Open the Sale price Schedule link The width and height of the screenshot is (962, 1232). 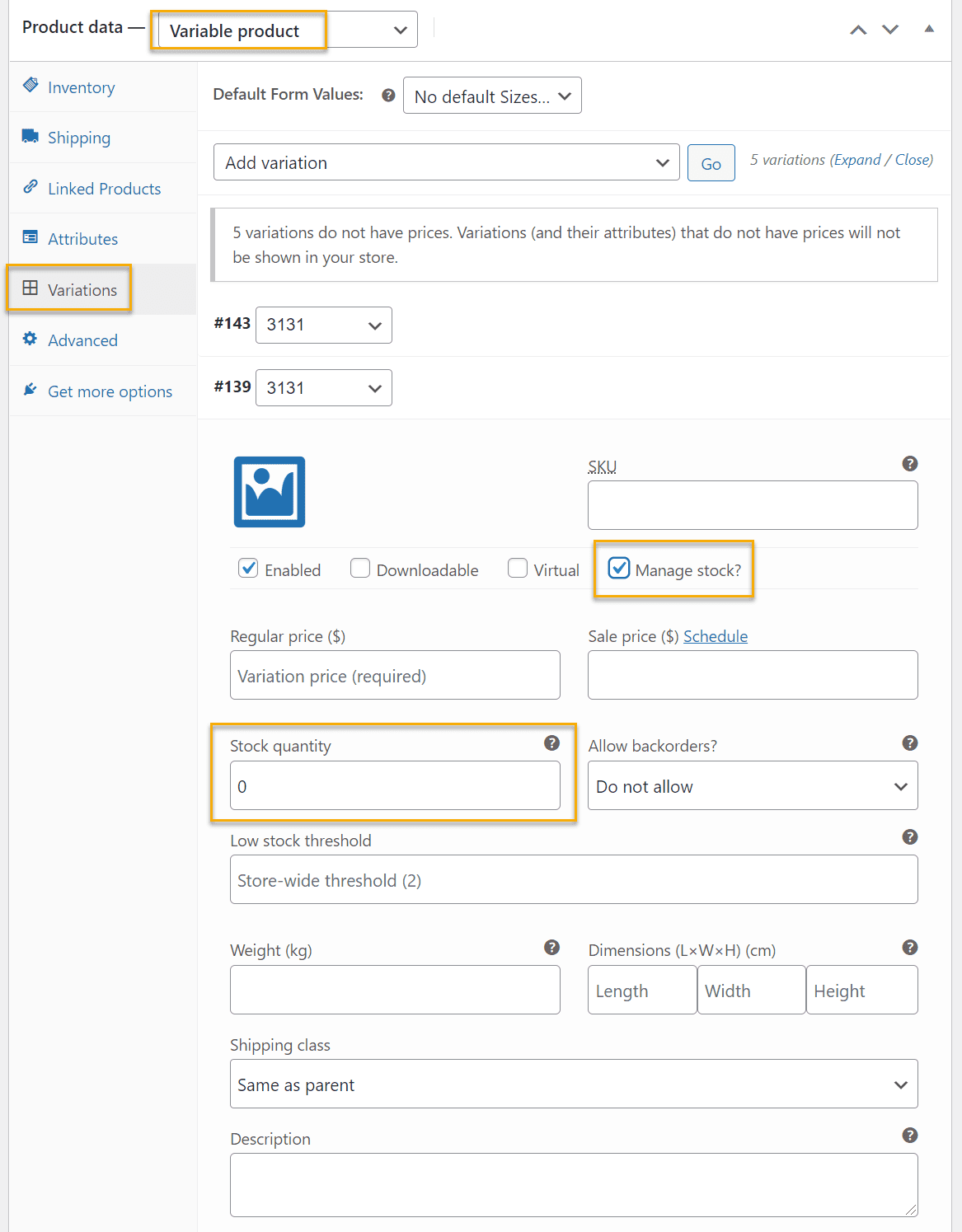click(716, 636)
